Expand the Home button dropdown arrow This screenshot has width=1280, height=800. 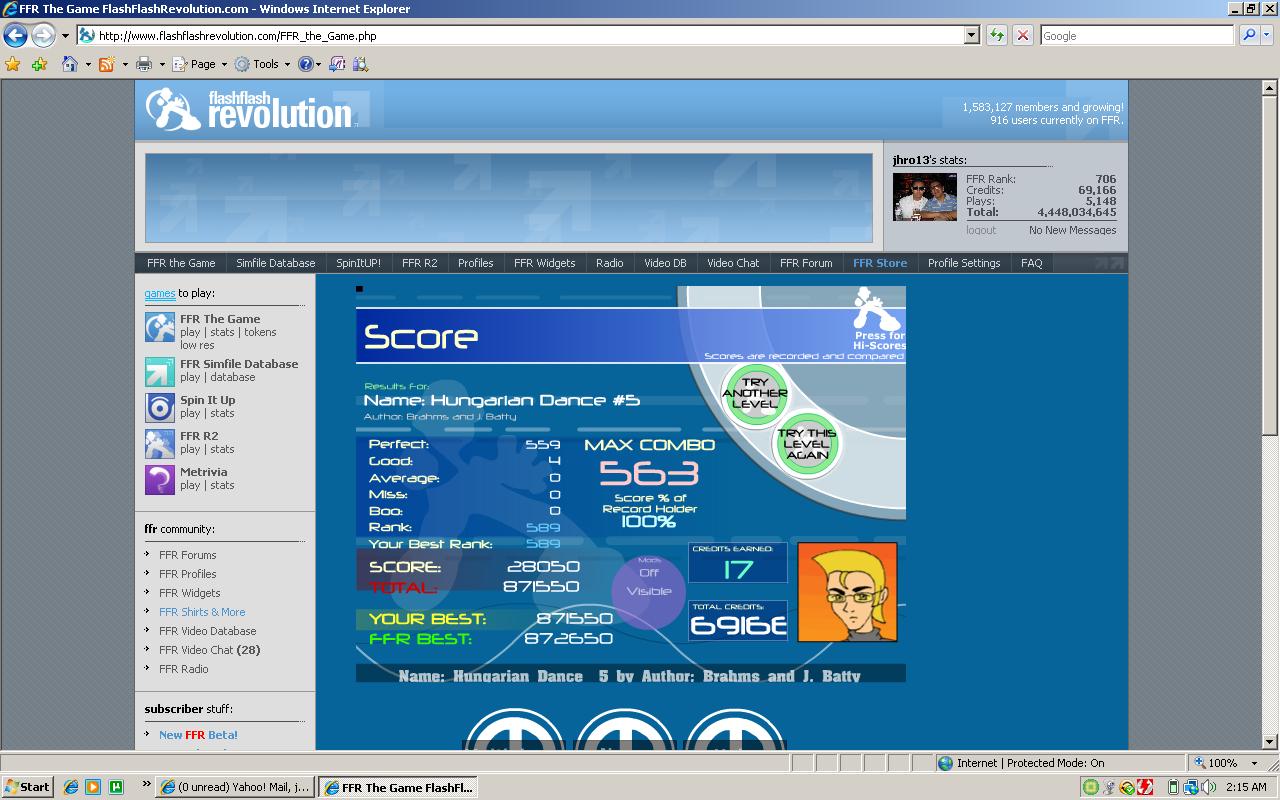pyautogui.click(x=87, y=65)
